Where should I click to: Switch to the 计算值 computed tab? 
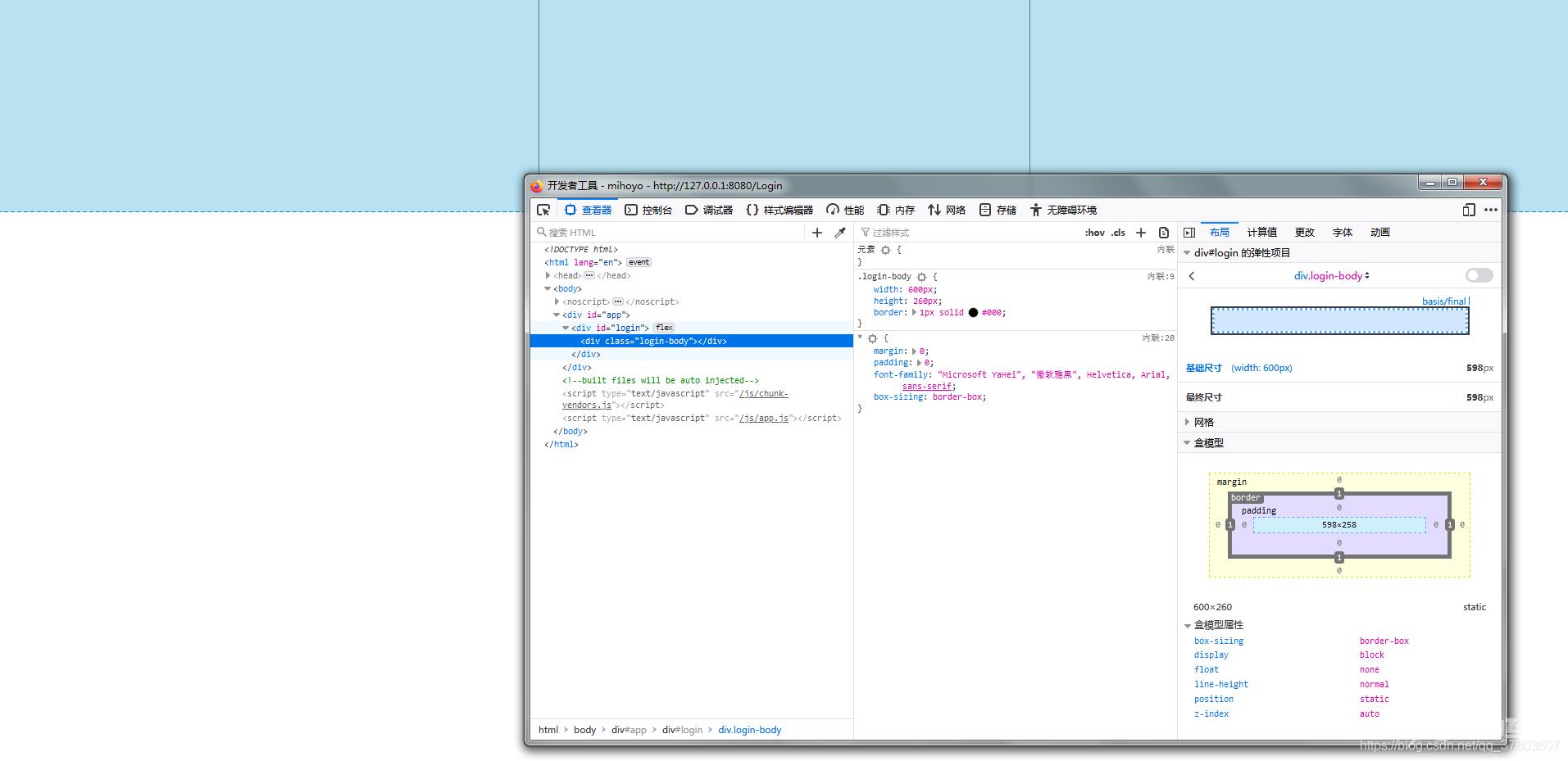coord(1261,233)
